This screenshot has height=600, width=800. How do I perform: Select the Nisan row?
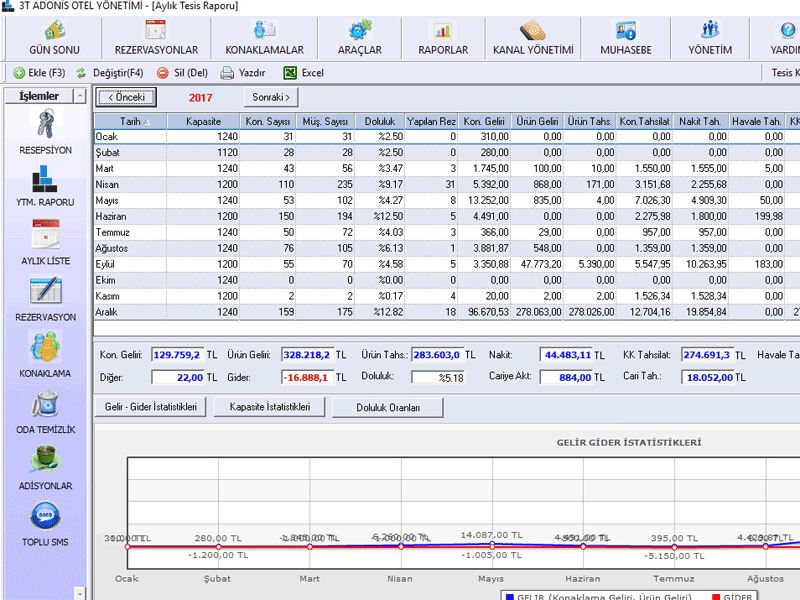447,184
